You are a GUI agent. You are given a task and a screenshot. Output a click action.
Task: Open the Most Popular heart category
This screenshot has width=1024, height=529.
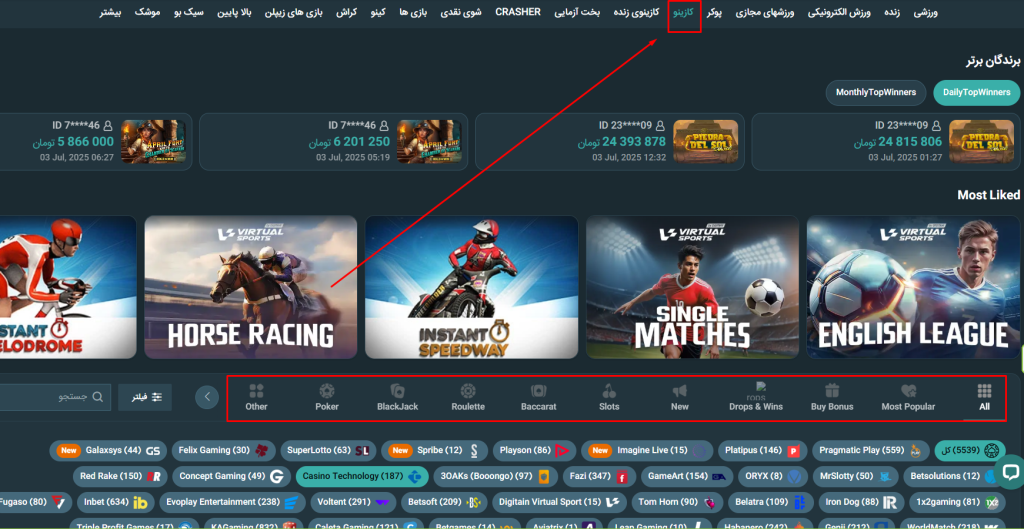908,398
